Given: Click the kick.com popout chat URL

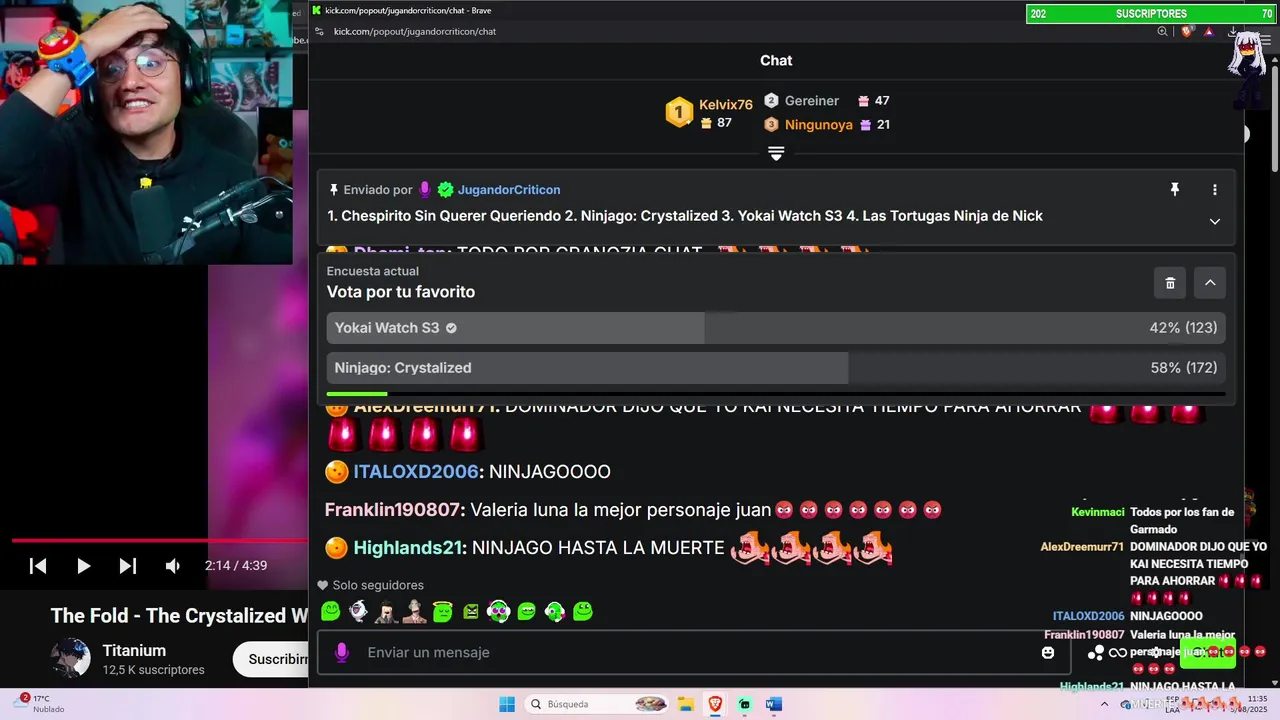Looking at the screenshot, I should pos(415,31).
